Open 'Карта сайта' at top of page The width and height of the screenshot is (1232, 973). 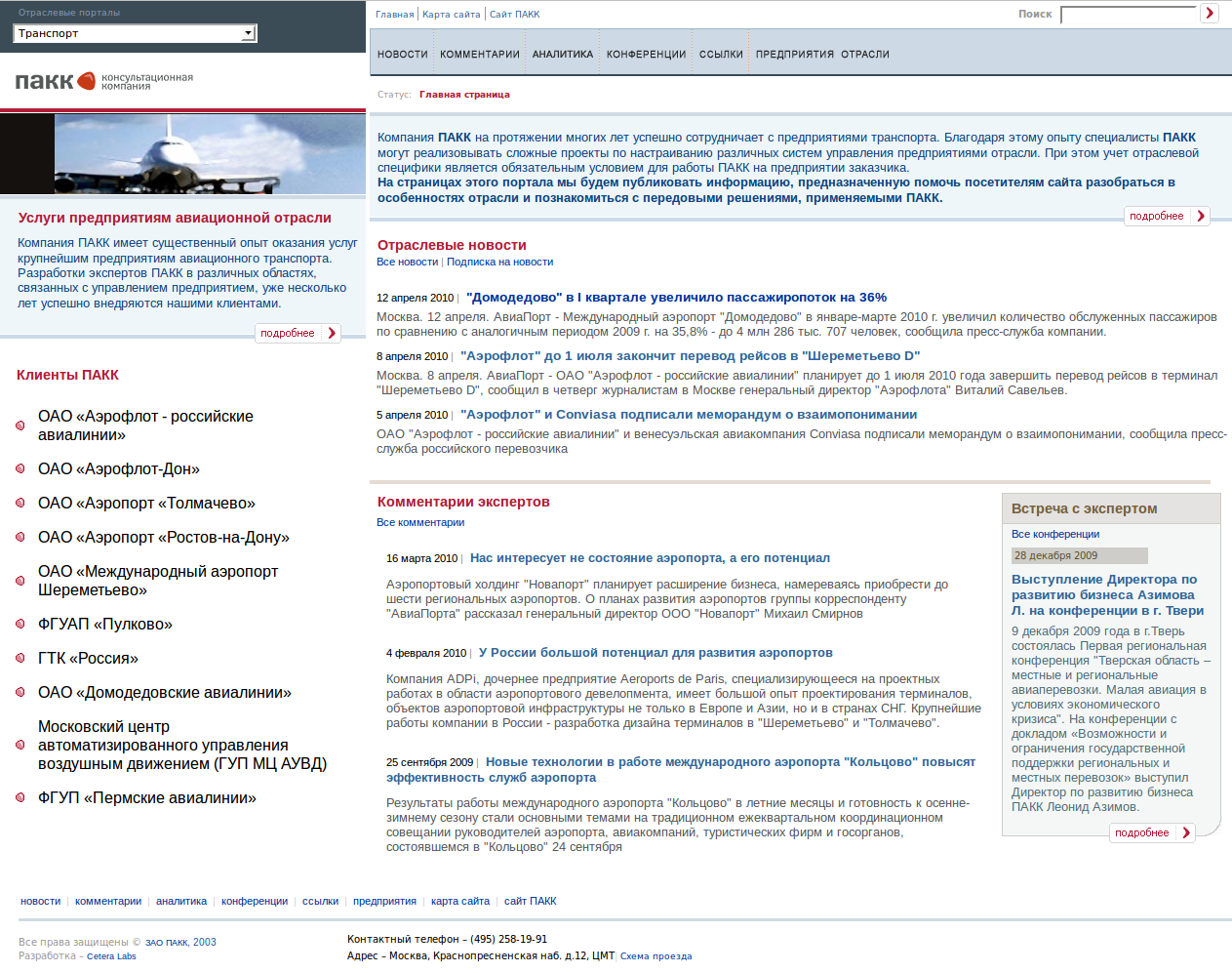446,13
